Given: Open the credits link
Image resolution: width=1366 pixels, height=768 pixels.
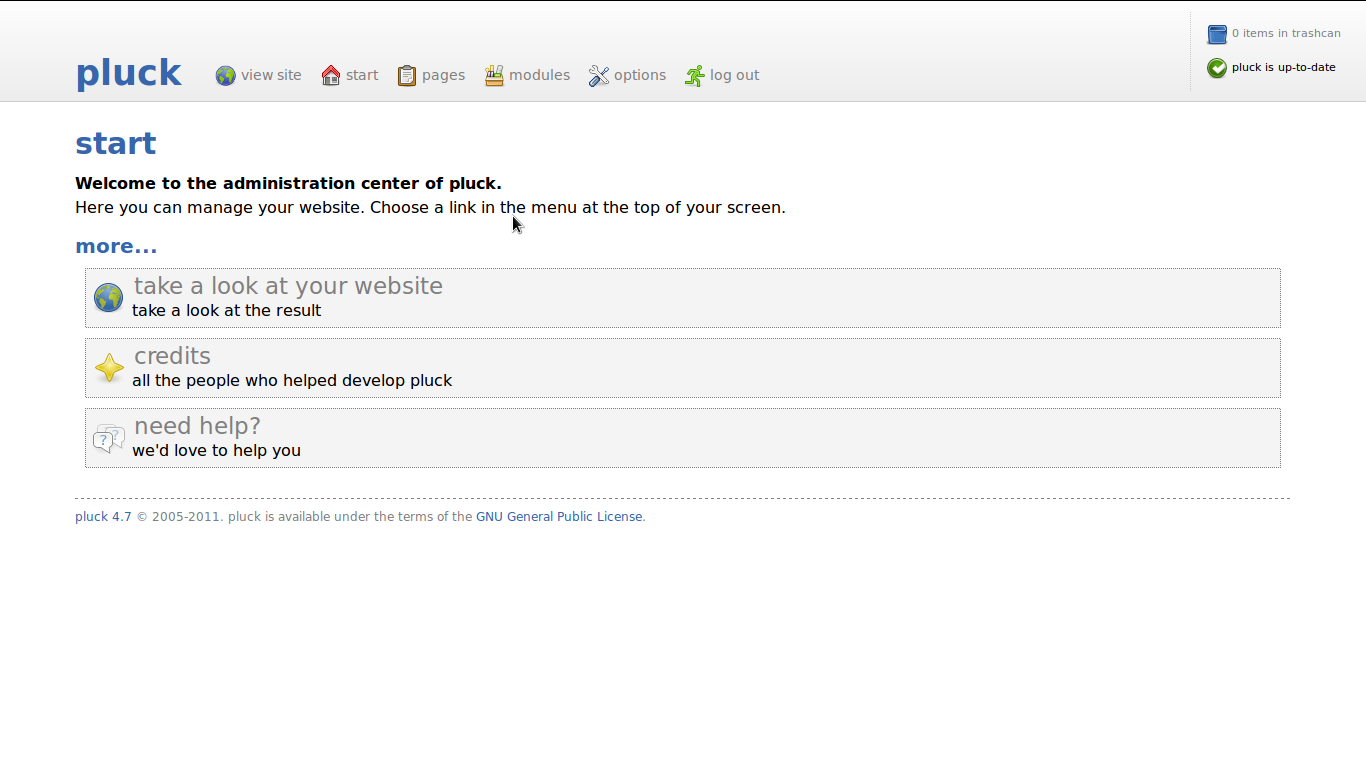Looking at the screenshot, I should coord(172,356).
